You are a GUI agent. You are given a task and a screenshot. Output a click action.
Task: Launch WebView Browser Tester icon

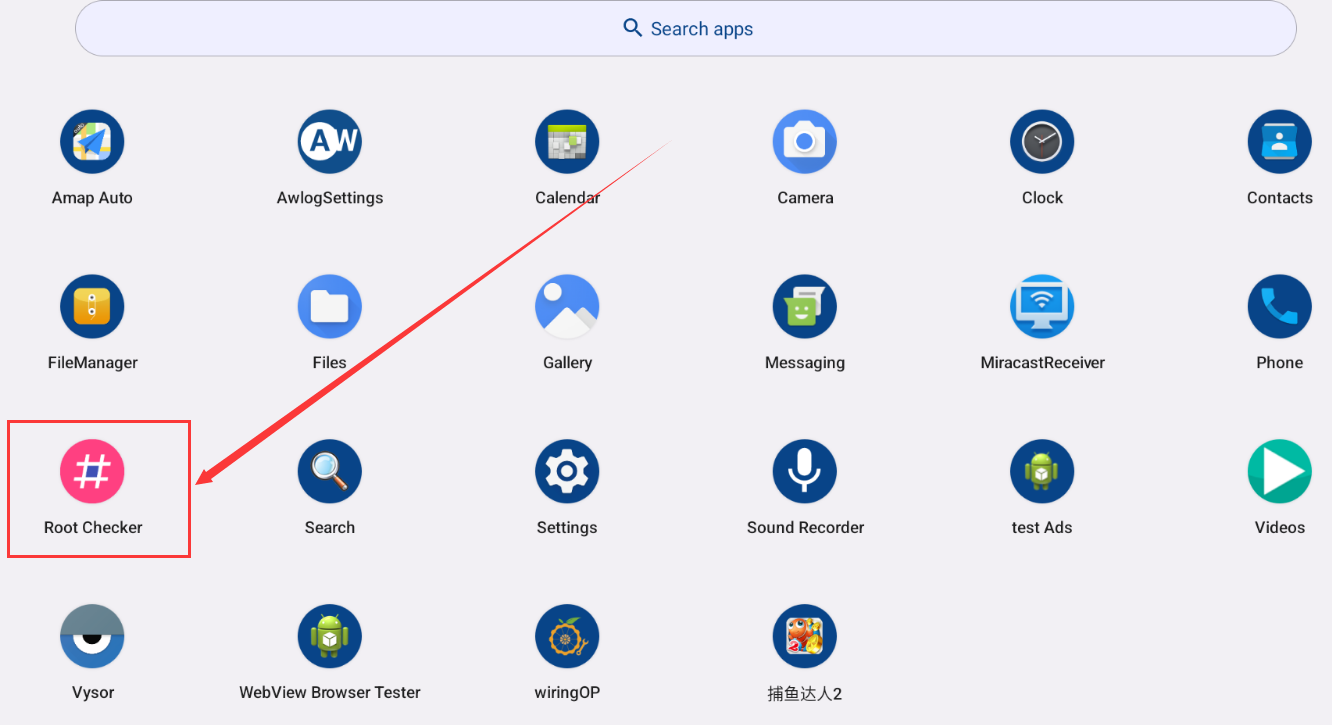coord(329,636)
